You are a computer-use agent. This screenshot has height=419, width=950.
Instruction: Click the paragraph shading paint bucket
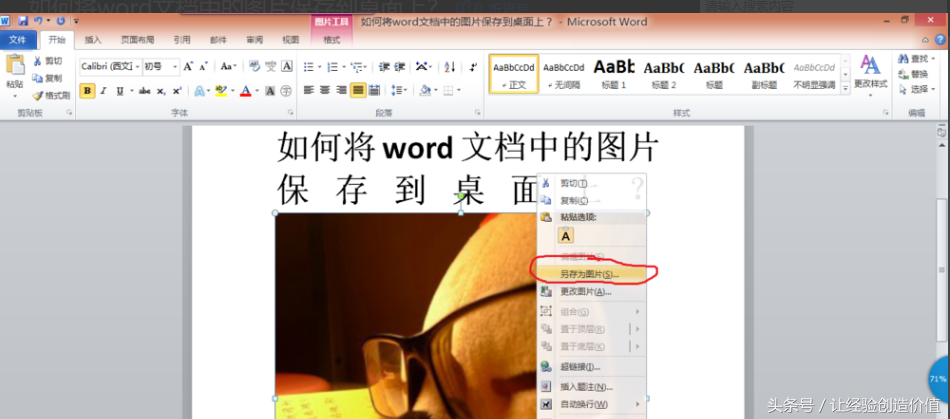coord(425,91)
